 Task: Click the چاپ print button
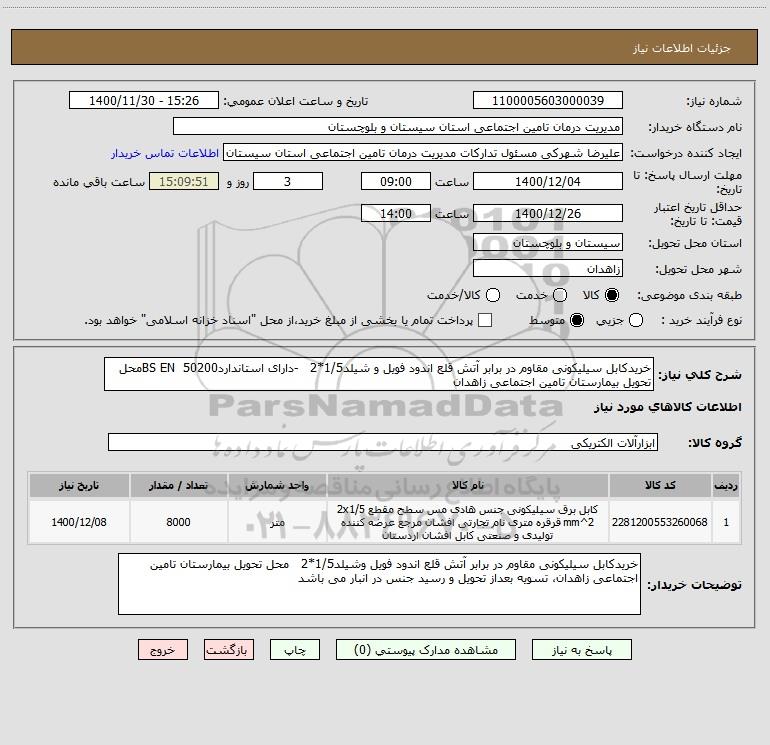(295, 650)
